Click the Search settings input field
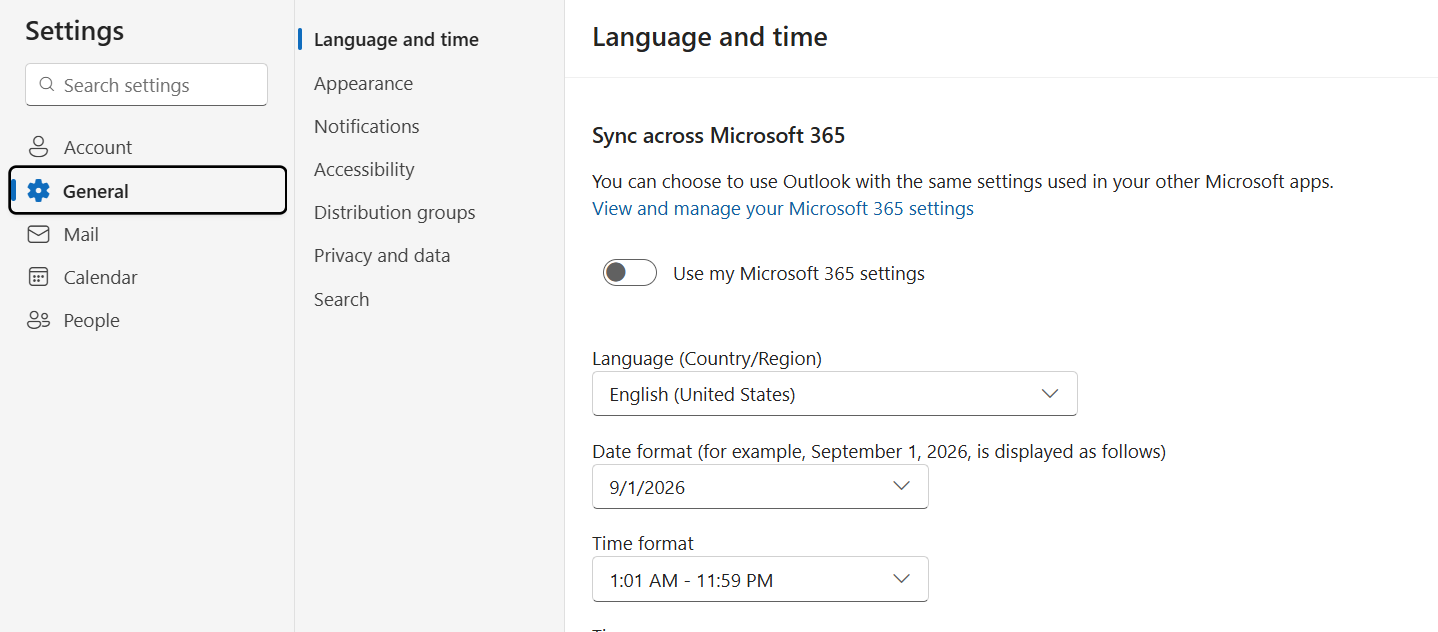The height and width of the screenshot is (632, 1438). click(146, 85)
